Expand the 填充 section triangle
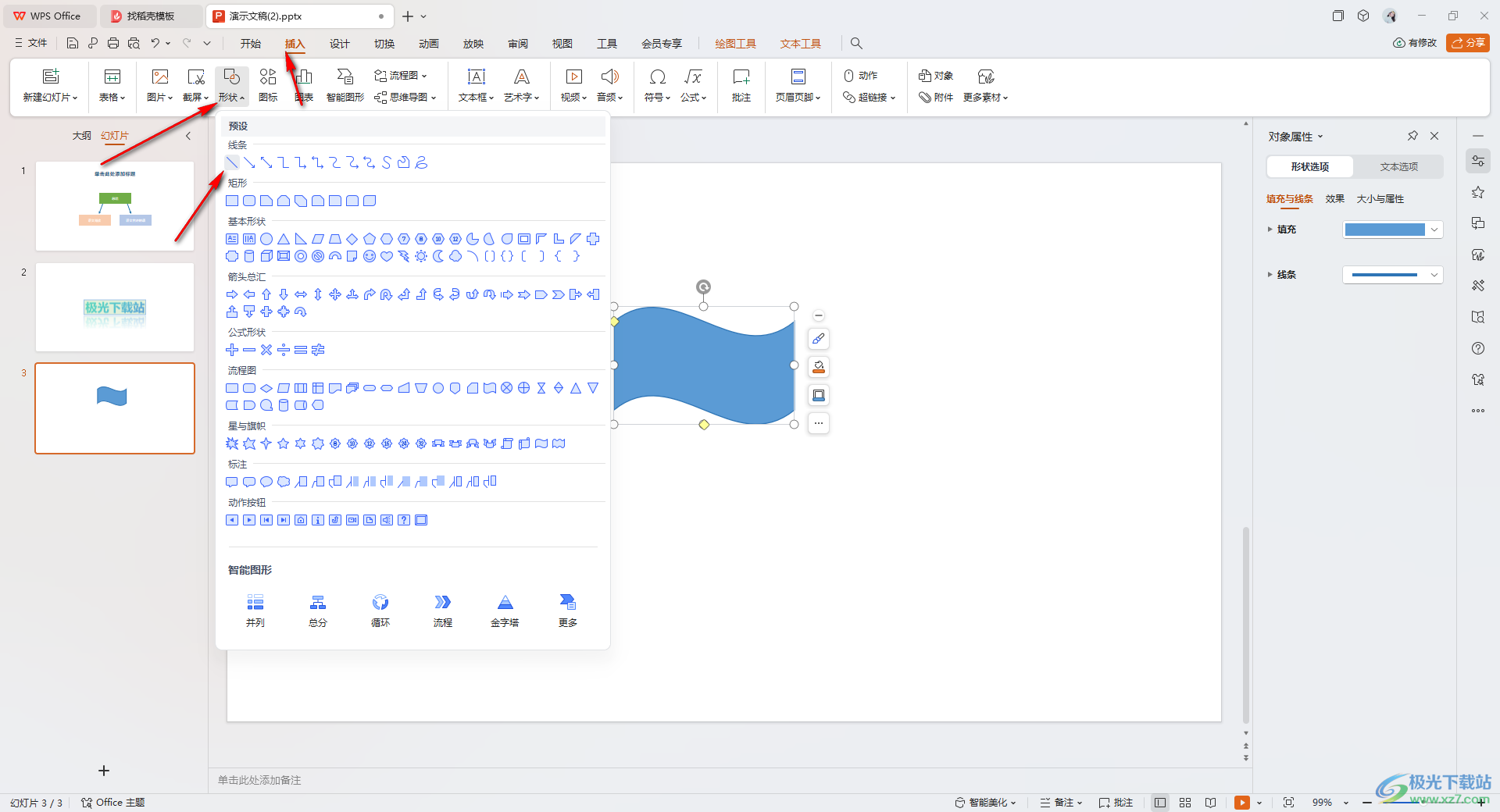Screen dimensions: 1500x812 coord(1270,230)
